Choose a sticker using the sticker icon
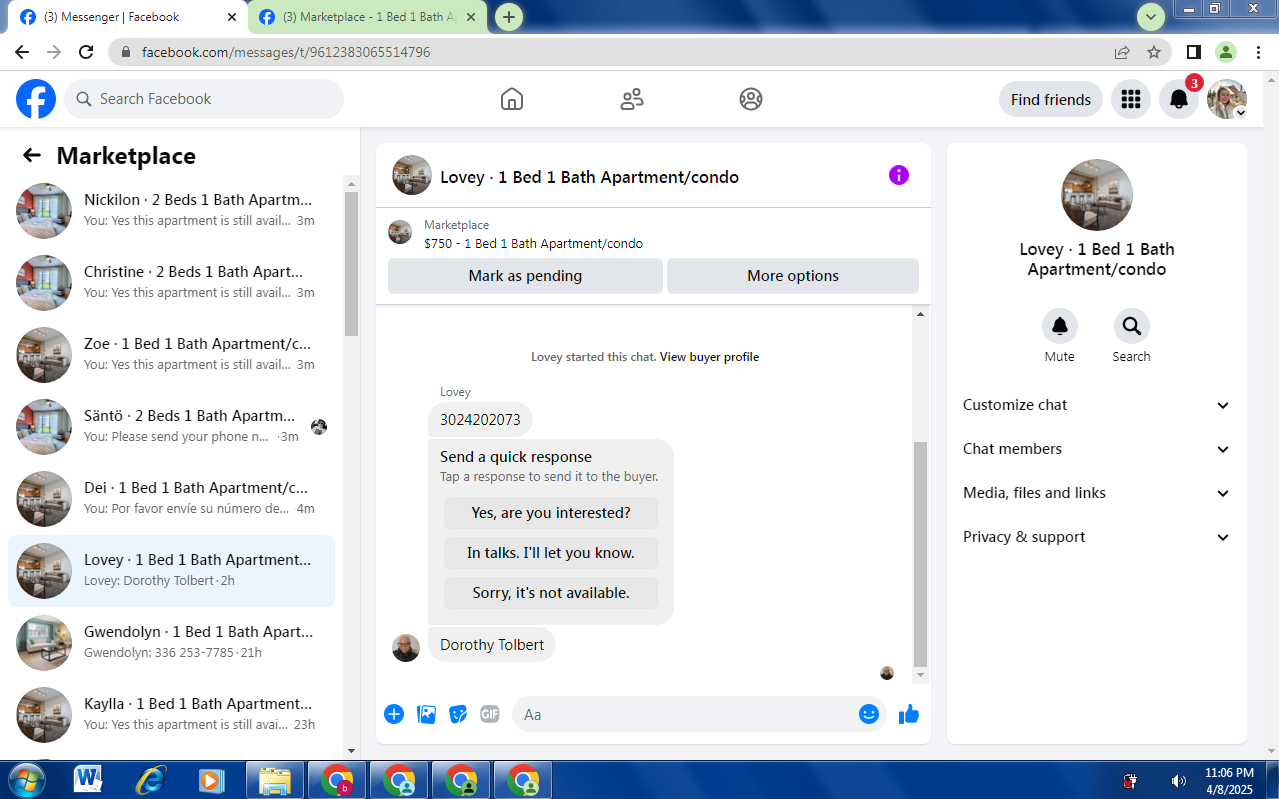Image resolution: width=1279 pixels, height=799 pixels. pos(458,714)
